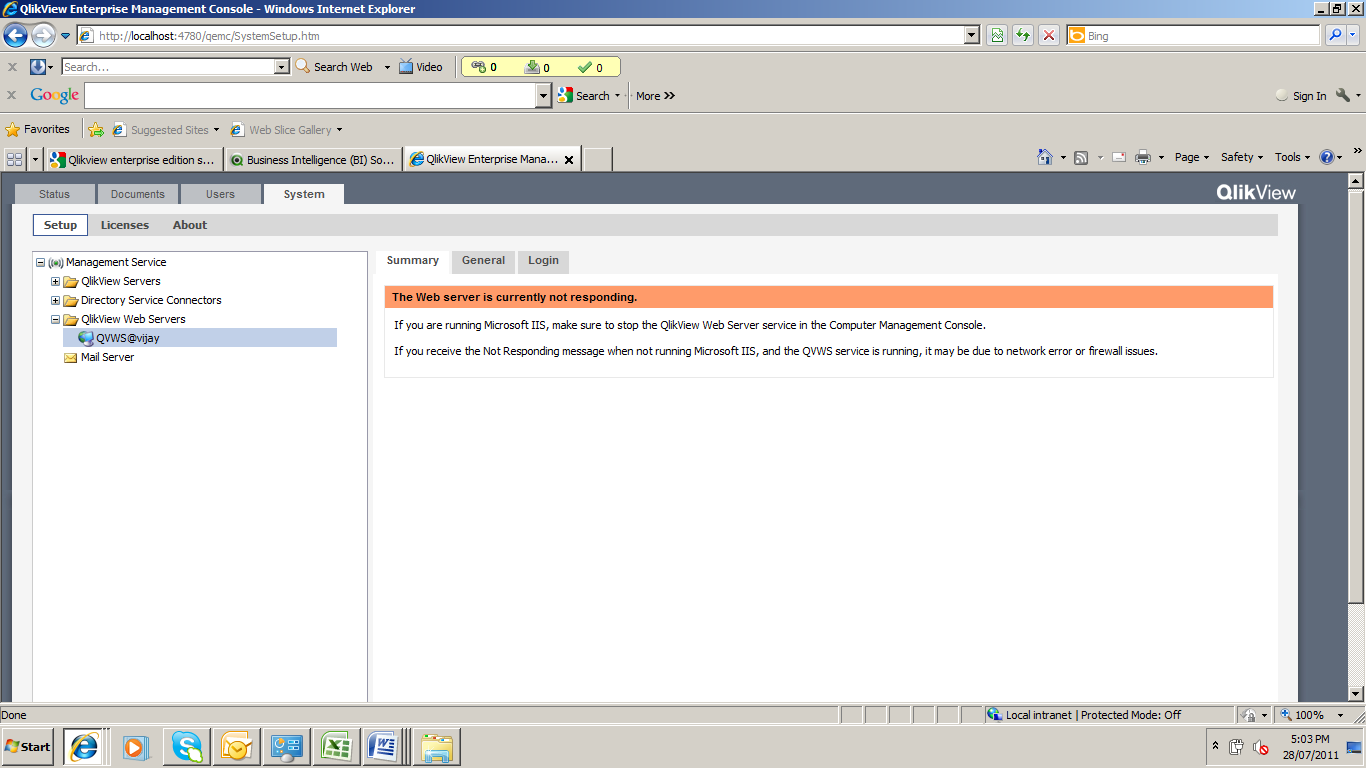1366x768 pixels.
Task: Open the address bar dropdown
Action: point(972,36)
